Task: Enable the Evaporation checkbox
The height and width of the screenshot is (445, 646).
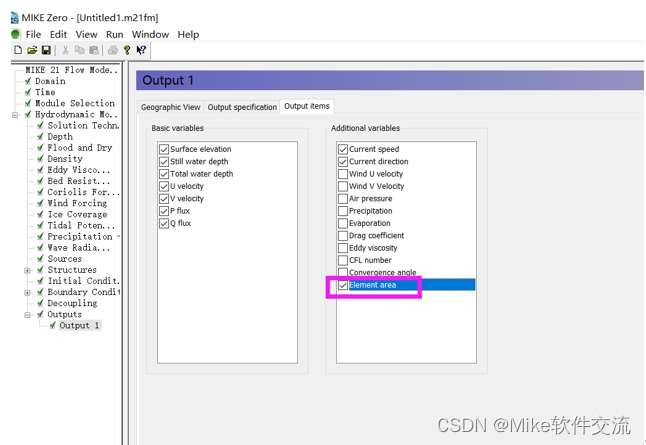Action: click(x=343, y=223)
